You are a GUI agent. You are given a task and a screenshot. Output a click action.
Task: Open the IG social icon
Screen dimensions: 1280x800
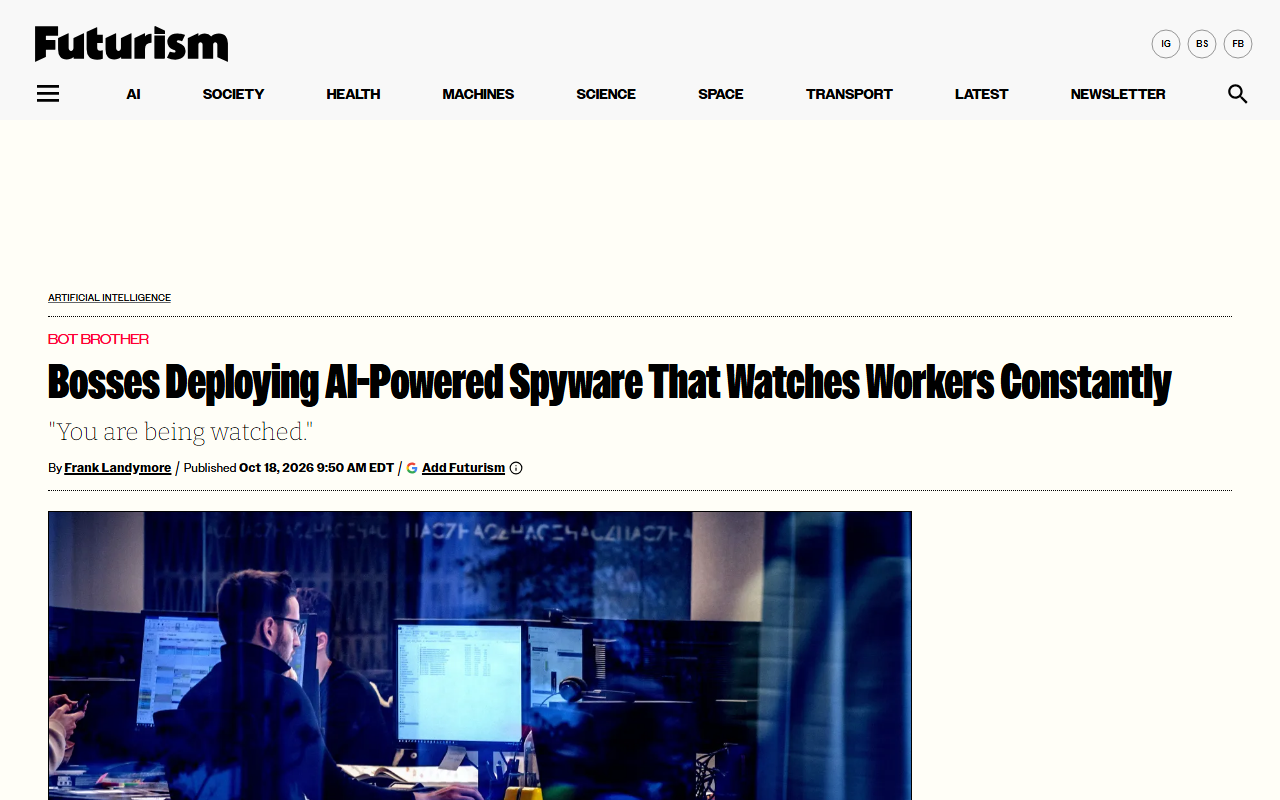pos(1166,44)
